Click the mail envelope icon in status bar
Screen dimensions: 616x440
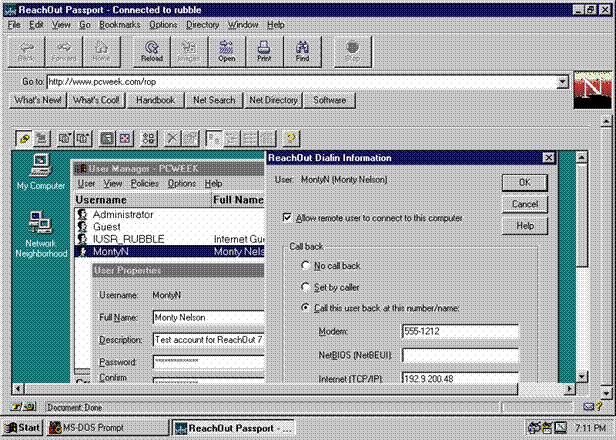[x=588, y=407]
